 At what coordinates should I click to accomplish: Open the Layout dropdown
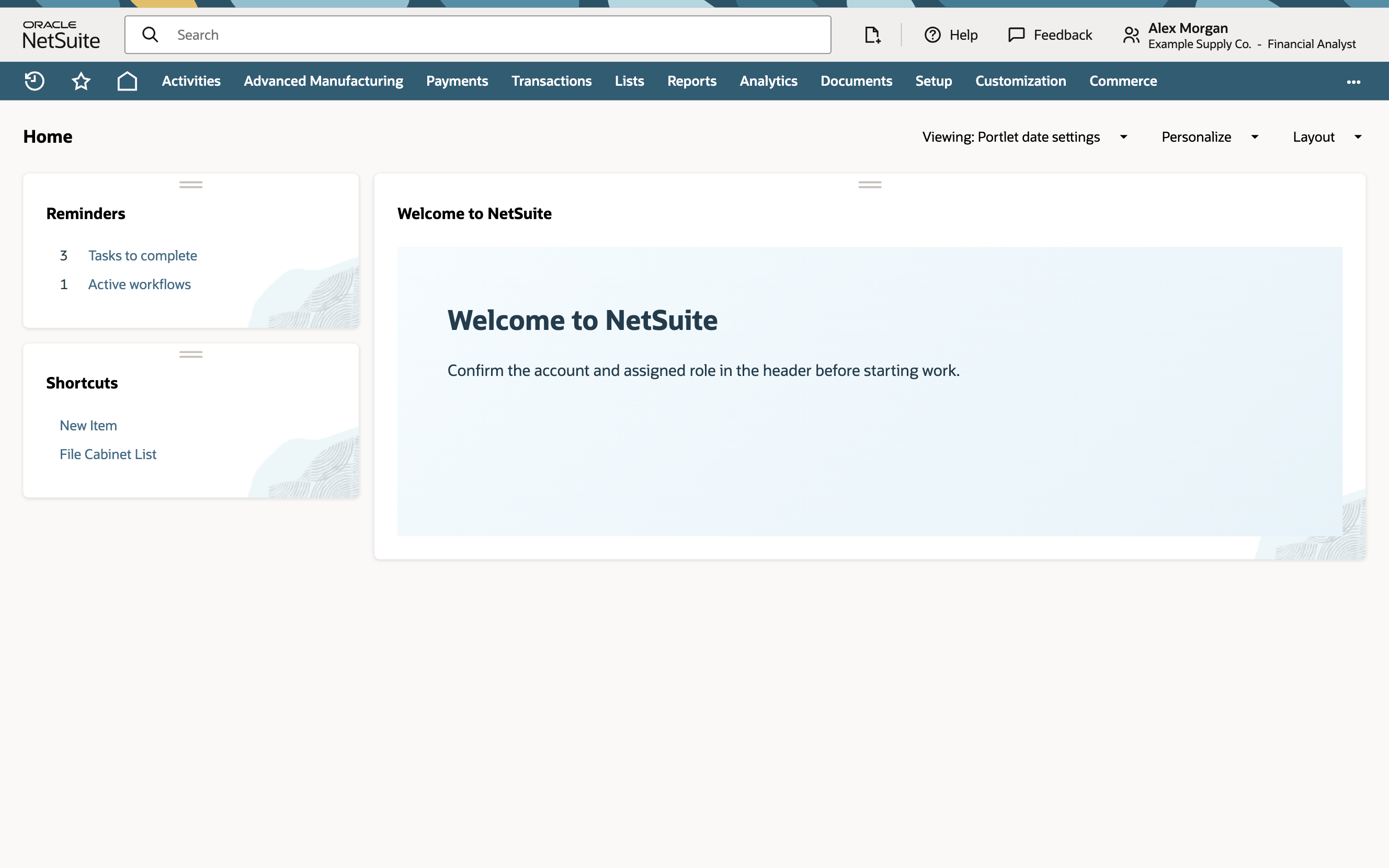click(x=1327, y=136)
